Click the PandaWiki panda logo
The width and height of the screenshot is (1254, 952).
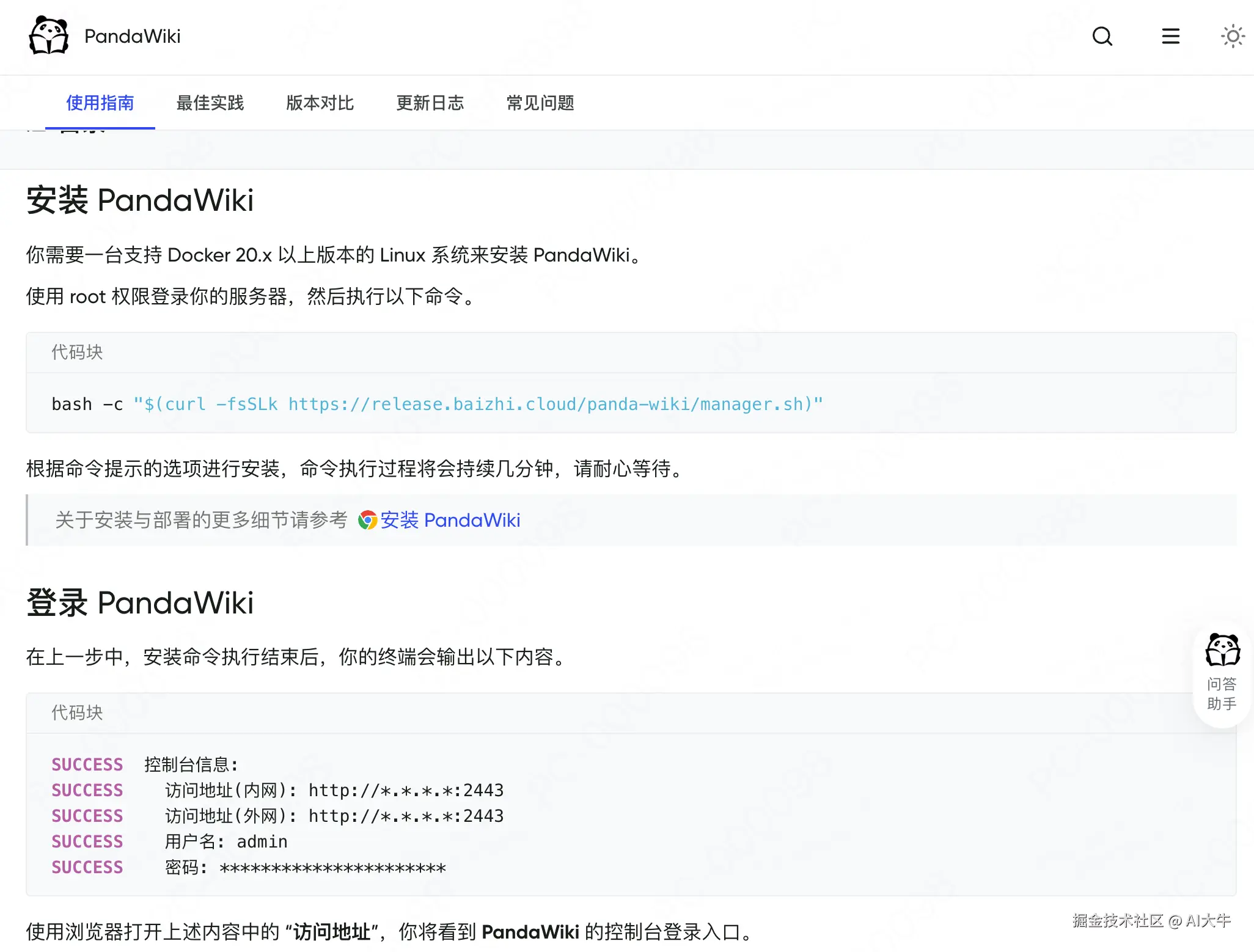pyautogui.click(x=49, y=35)
